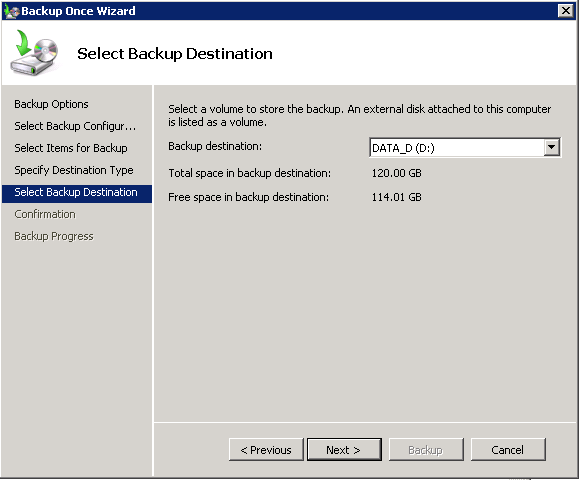Return to Specify Destination Type step
579x480 pixels.
(74, 170)
